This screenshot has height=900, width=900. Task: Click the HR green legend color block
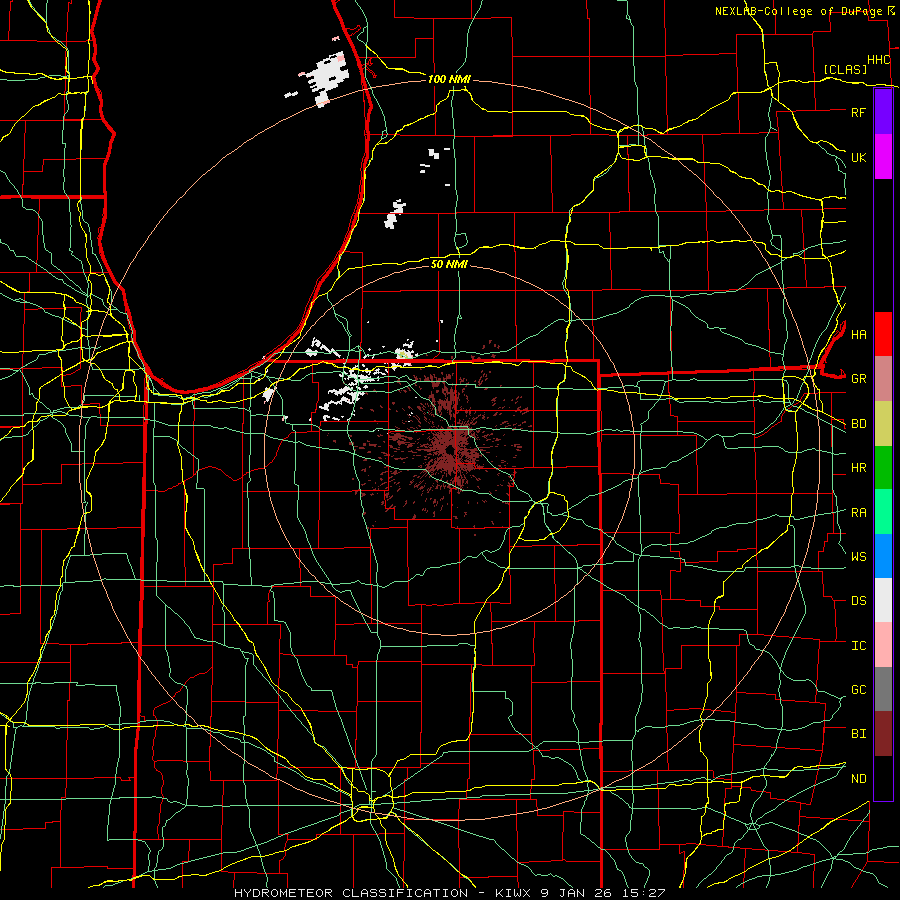[x=883, y=467]
